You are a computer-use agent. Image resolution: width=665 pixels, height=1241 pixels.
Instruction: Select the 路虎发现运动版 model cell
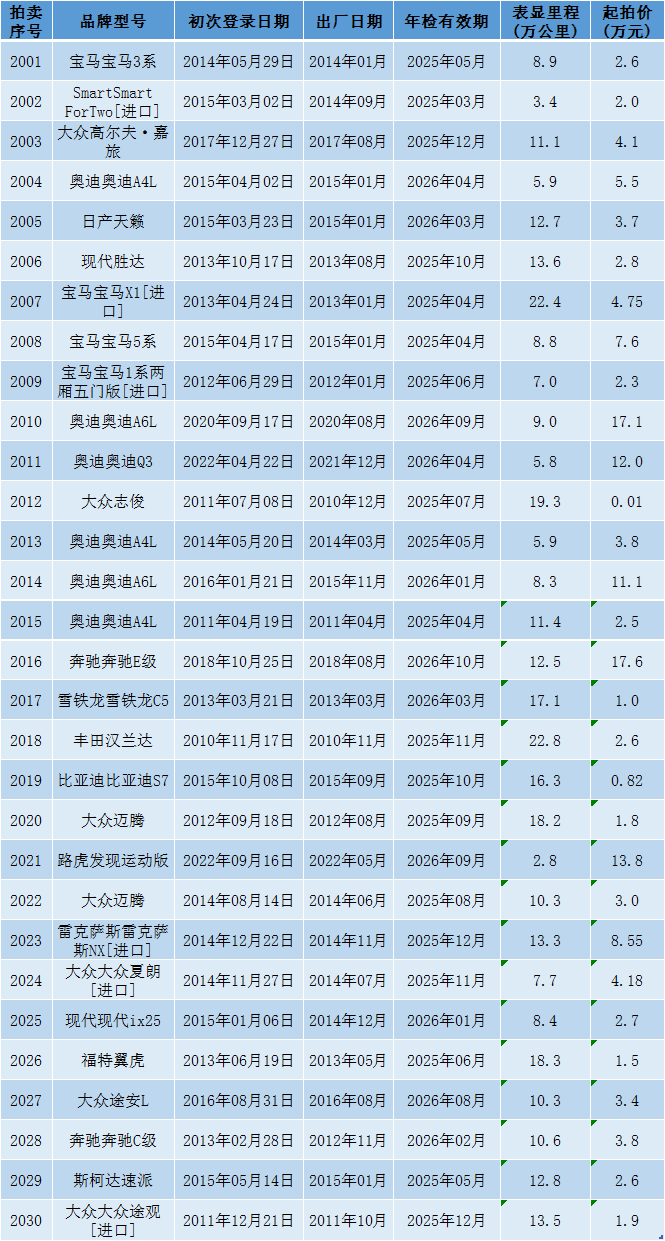(x=113, y=860)
